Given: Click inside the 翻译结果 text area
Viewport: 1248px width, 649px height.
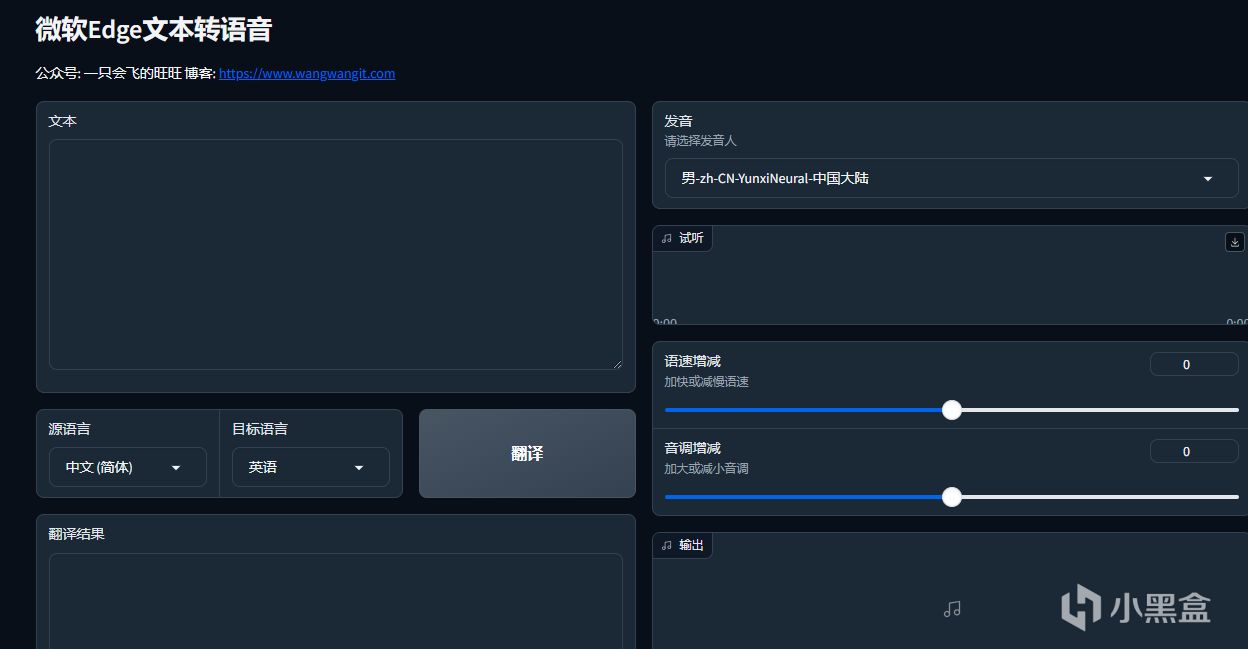Looking at the screenshot, I should (335, 600).
